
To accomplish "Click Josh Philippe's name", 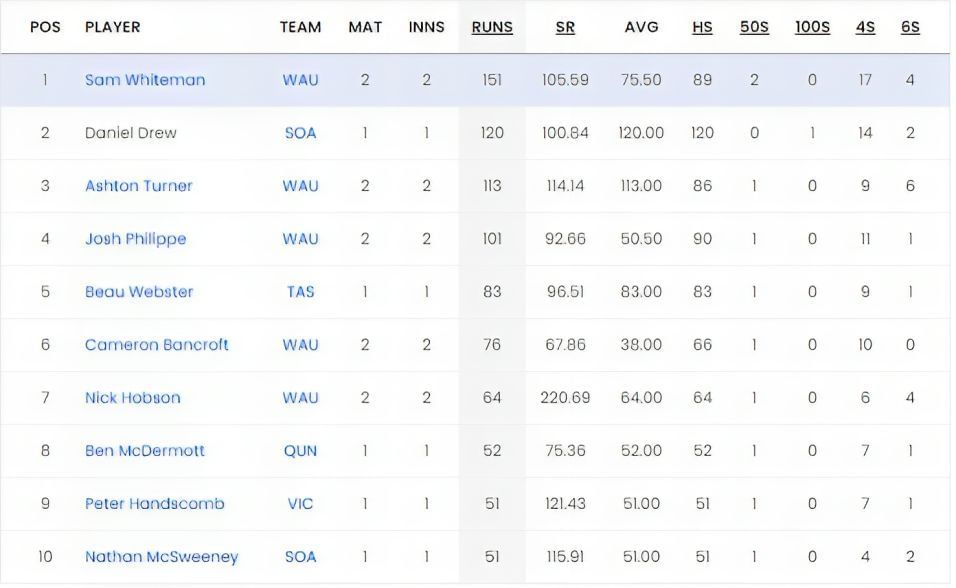I will tap(135, 239).
